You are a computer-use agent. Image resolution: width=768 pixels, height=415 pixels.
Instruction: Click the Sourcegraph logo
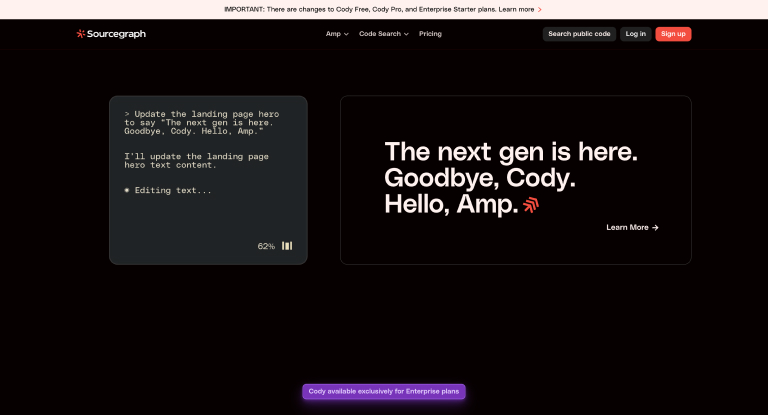point(111,34)
